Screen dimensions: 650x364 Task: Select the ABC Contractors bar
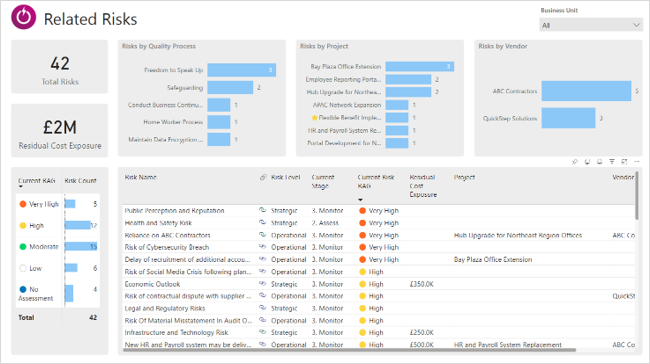(586, 91)
